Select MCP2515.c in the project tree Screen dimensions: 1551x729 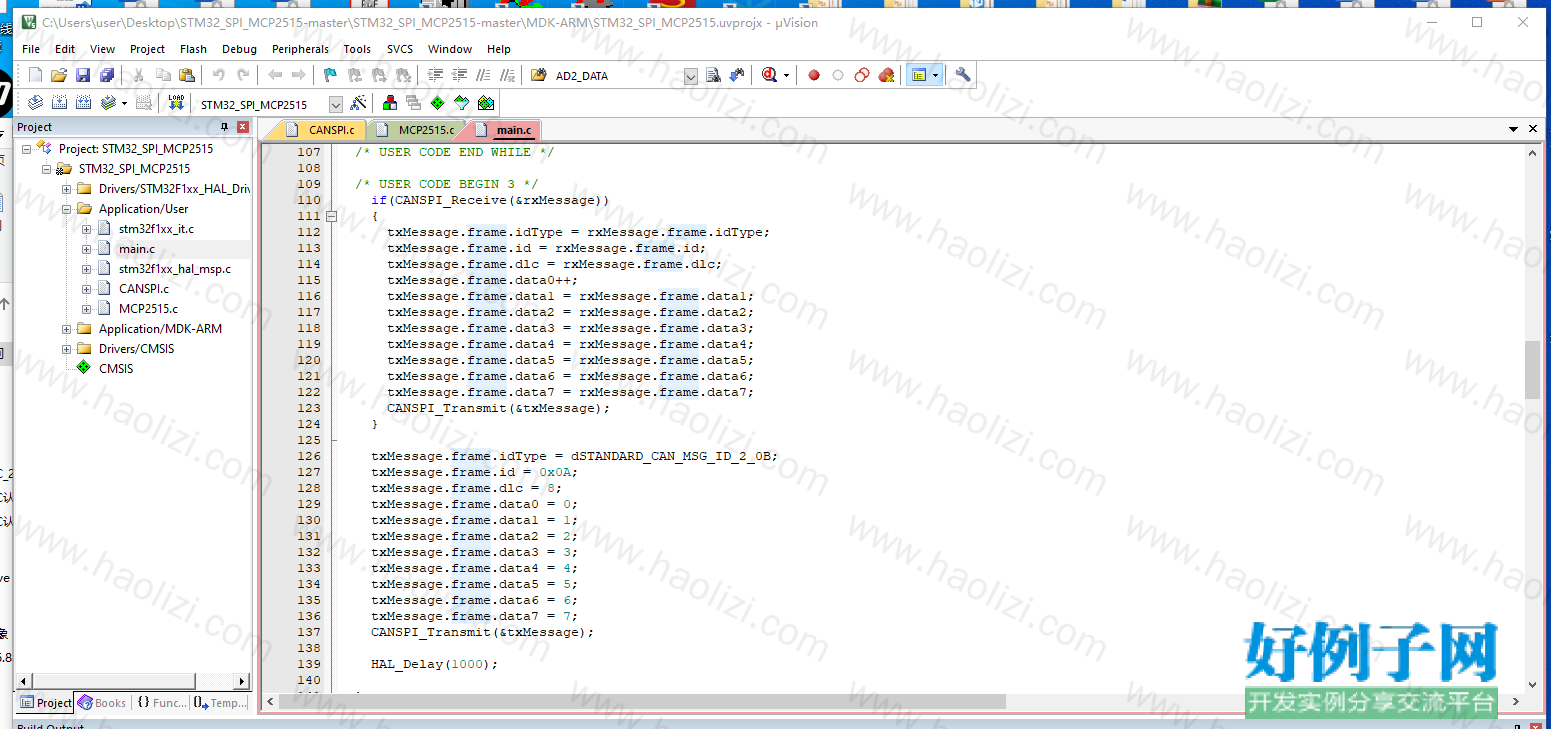click(x=148, y=309)
